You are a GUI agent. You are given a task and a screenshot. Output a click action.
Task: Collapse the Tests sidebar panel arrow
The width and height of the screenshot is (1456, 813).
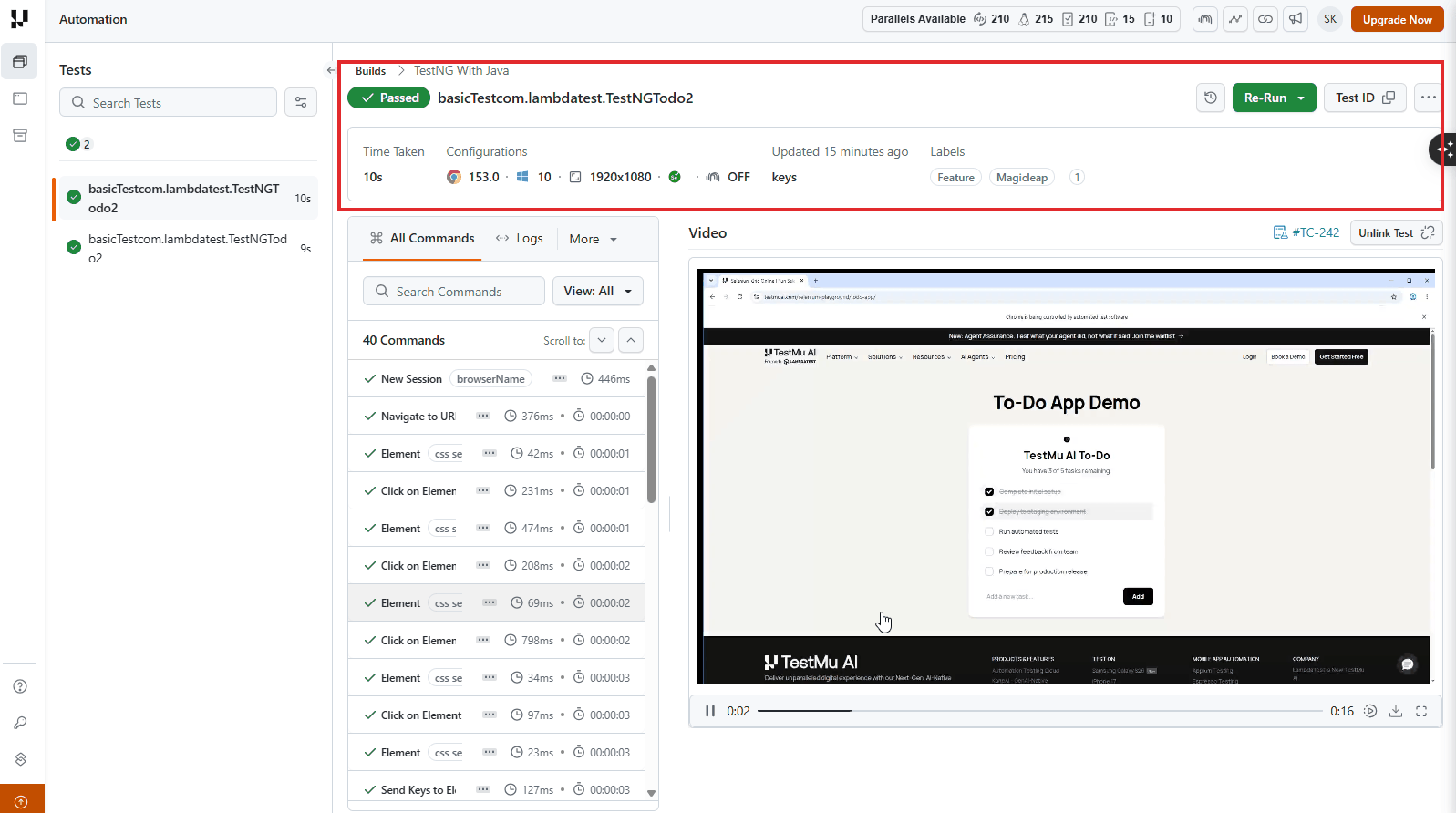pos(331,70)
